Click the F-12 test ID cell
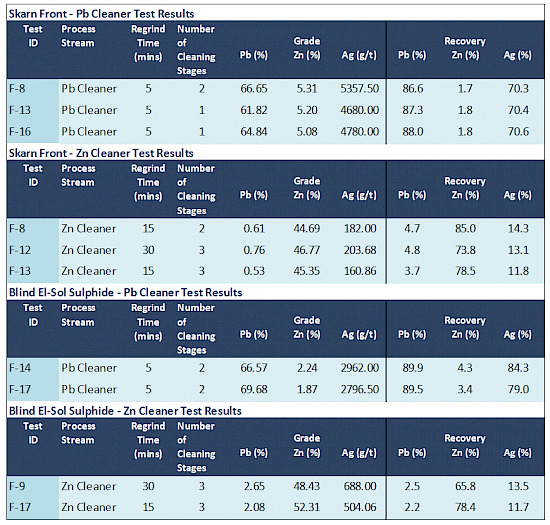550x525 pixels. [x=20, y=250]
